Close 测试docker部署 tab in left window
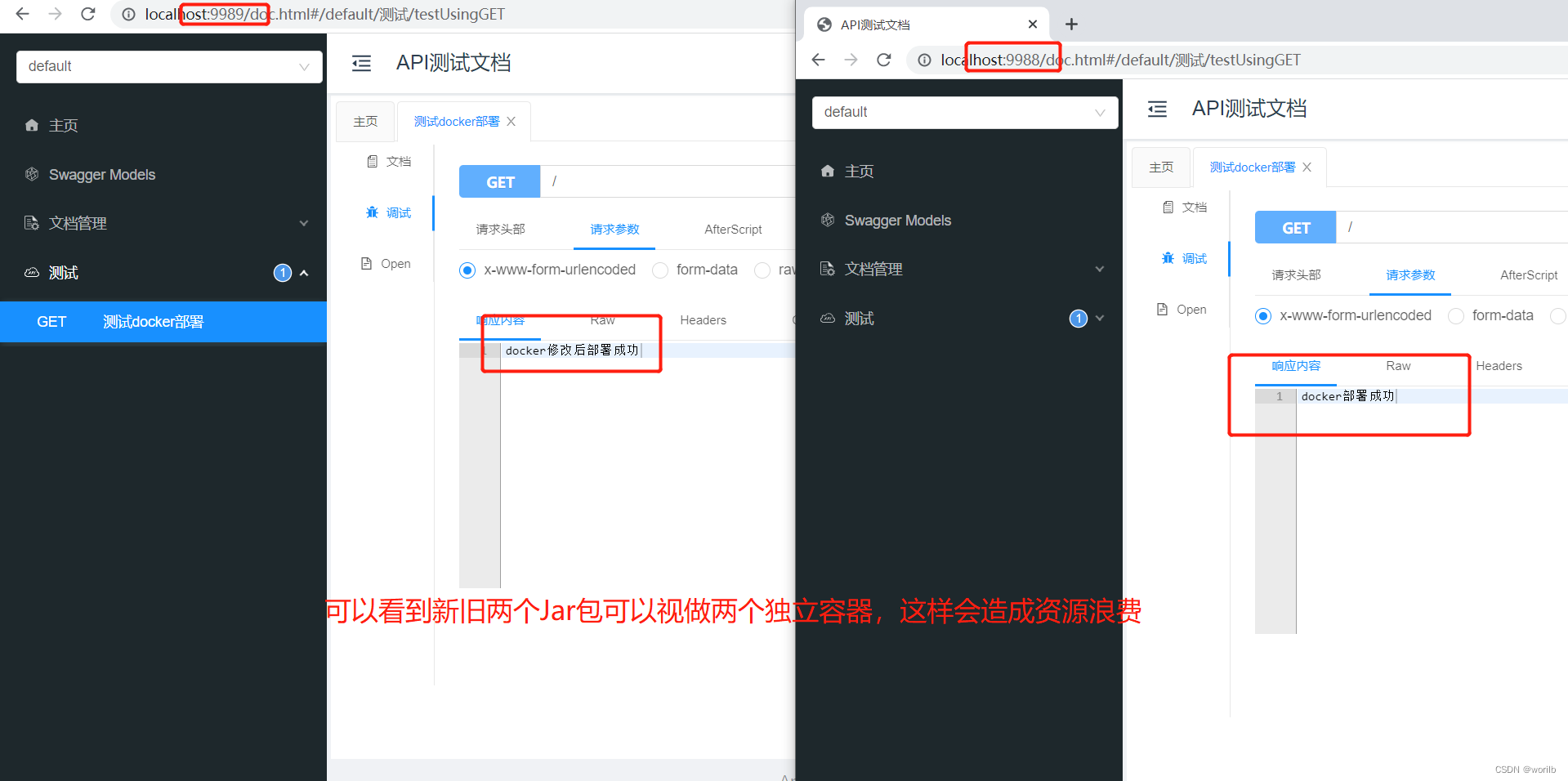This screenshot has width=1568, height=781. tap(511, 121)
